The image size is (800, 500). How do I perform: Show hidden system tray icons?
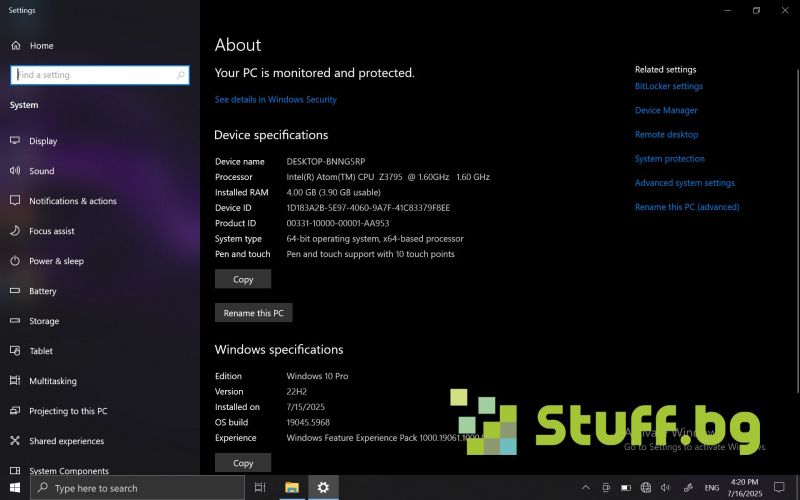tap(586, 488)
